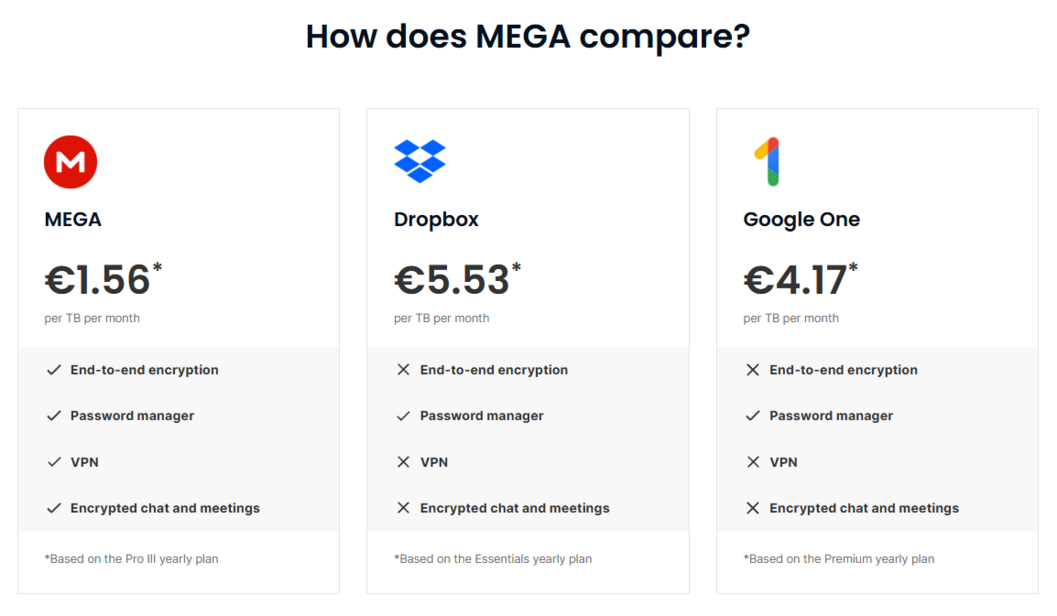
Task: Select the Dropbox €5.53 price
Action: 452,280
